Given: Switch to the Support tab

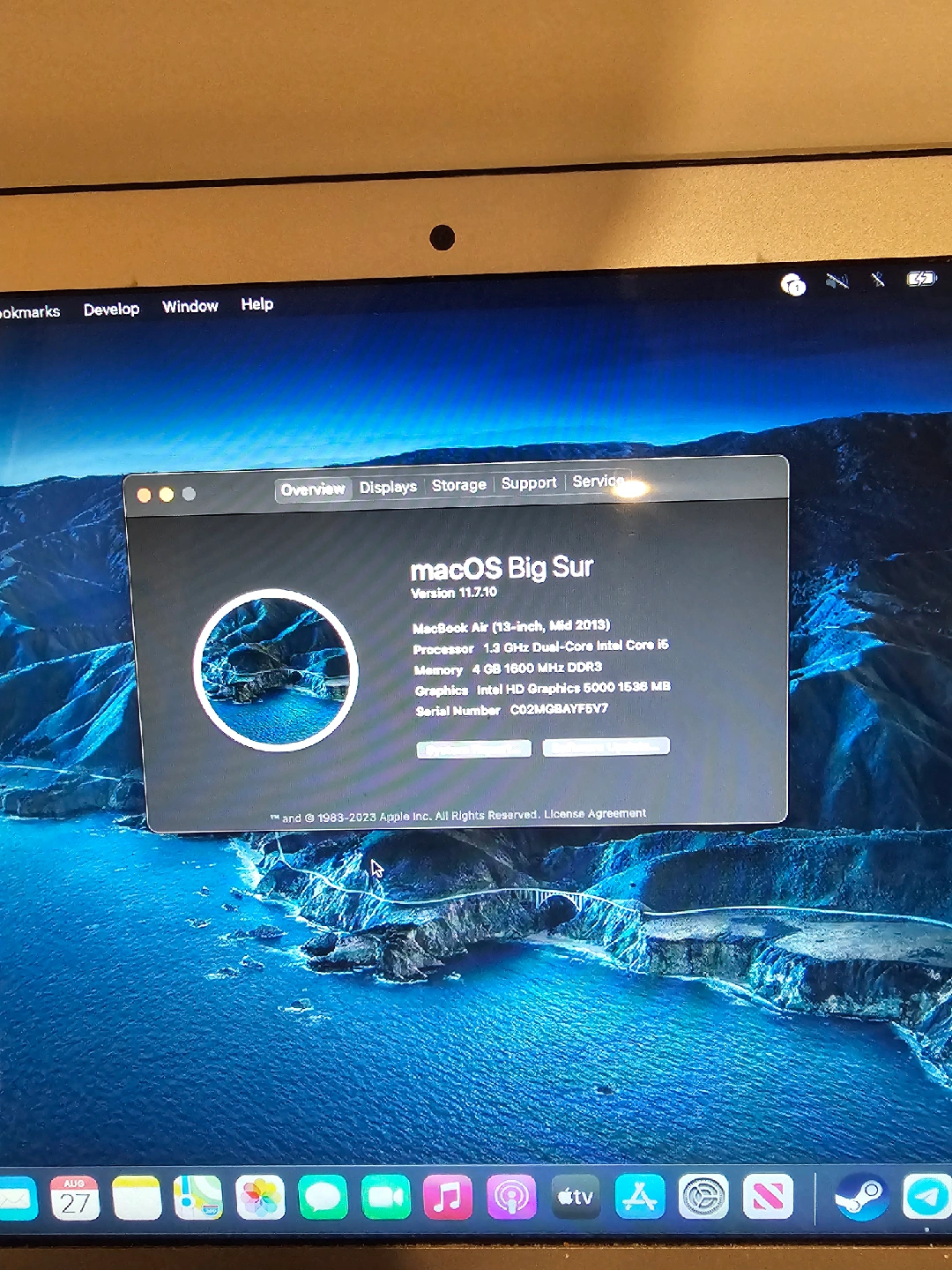Looking at the screenshot, I should coord(529,483).
